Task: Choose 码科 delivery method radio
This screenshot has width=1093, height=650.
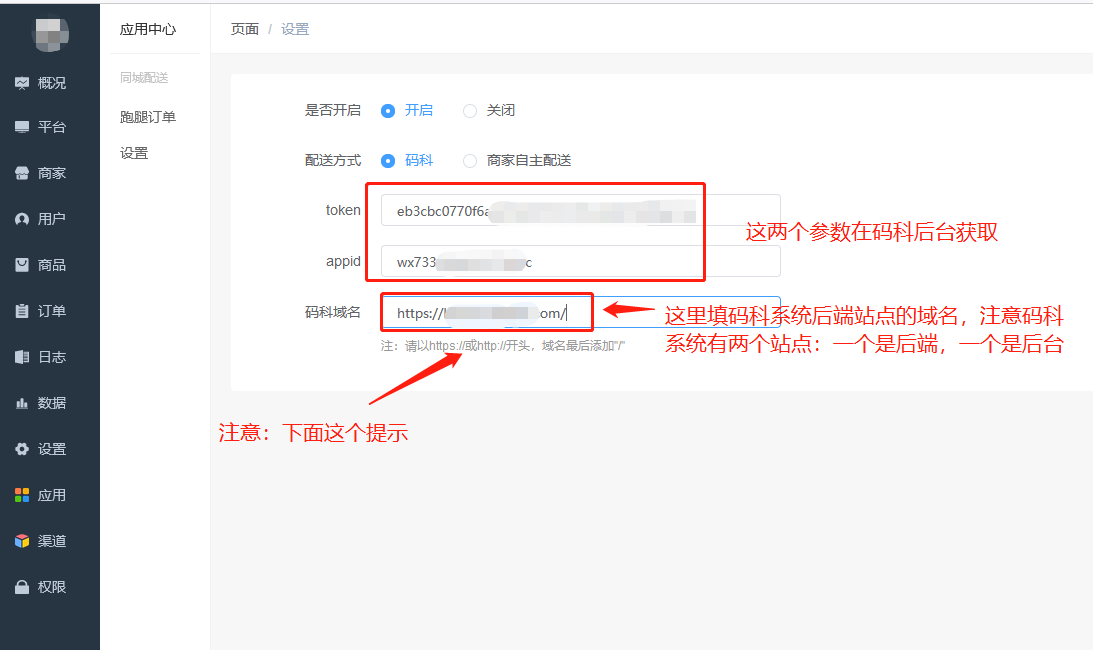Action: coord(388,161)
